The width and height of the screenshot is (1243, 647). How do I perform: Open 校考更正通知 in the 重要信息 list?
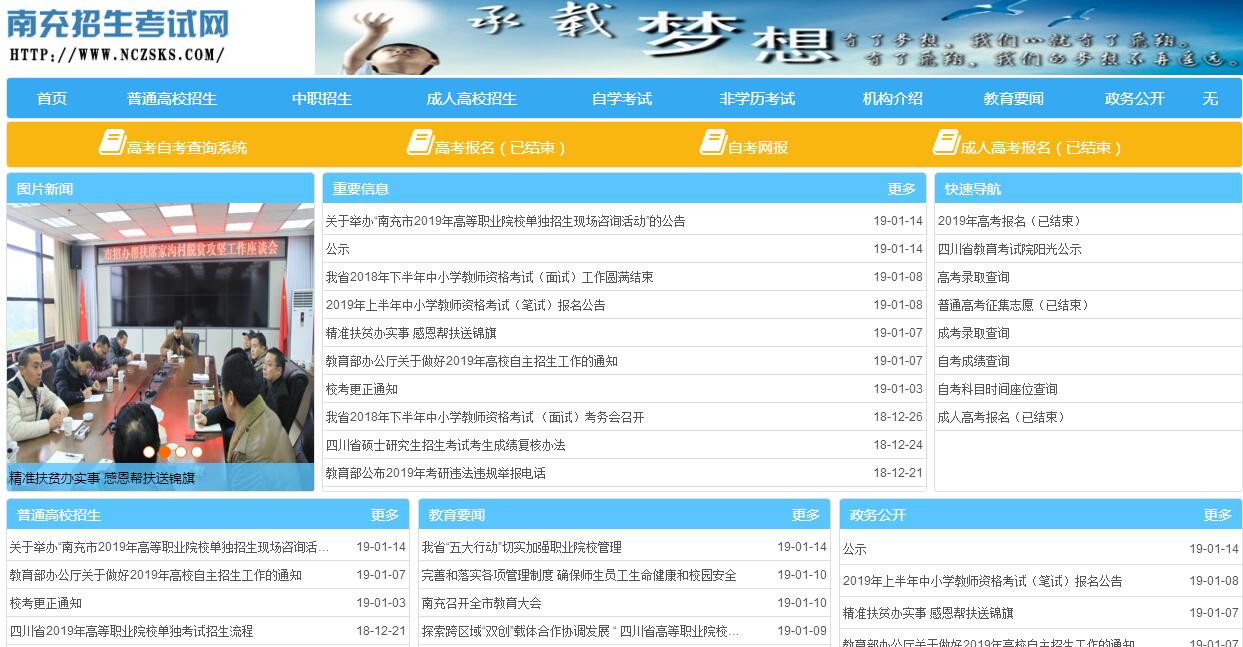click(x=361, y=389)
